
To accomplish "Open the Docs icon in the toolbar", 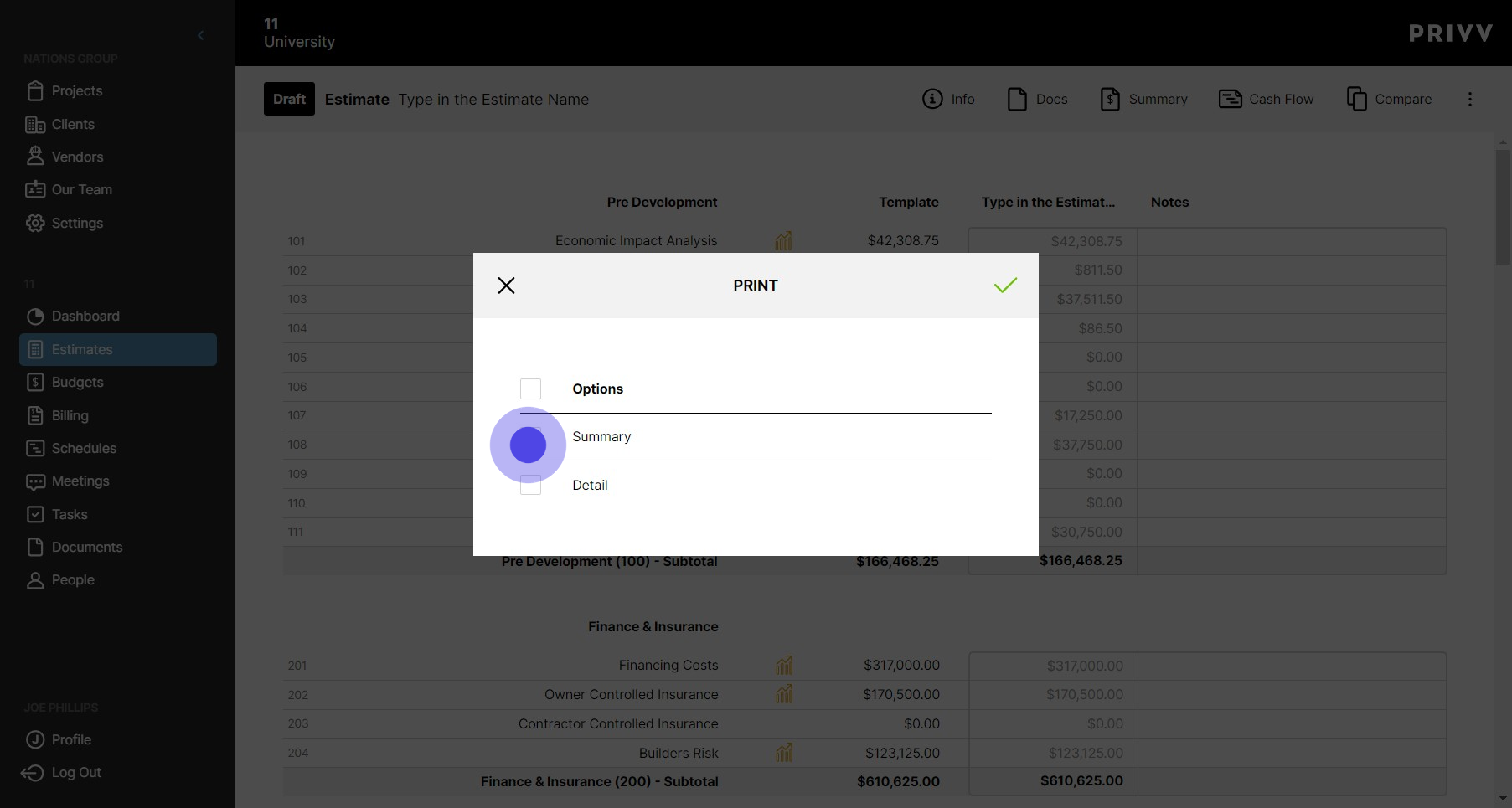I will (x=1017, y=99).
